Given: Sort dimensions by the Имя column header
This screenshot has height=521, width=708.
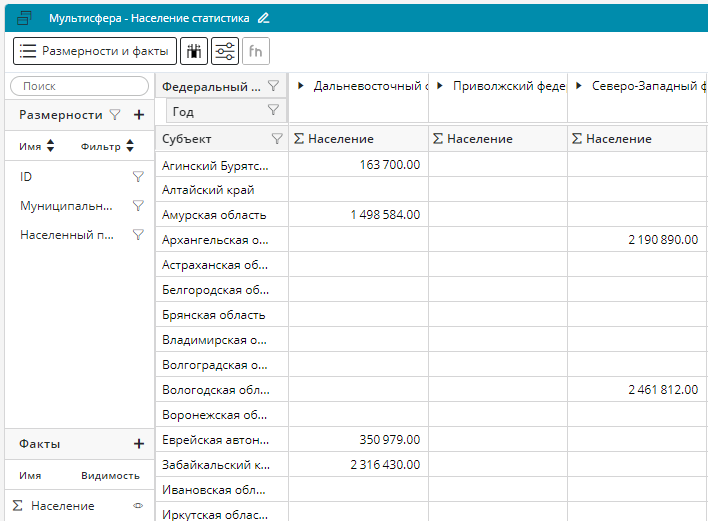Looking at the screenshot, I should (36, 147).
